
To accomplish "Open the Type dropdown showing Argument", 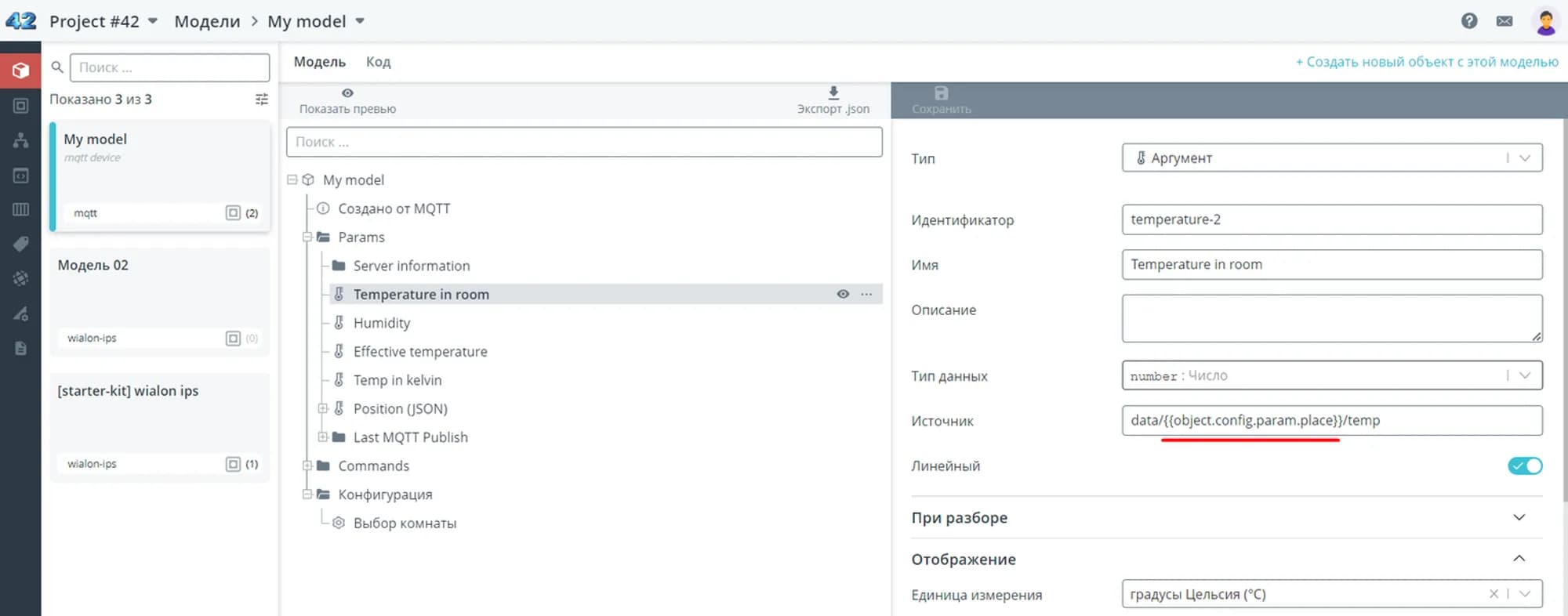I will click(1331, 158).
